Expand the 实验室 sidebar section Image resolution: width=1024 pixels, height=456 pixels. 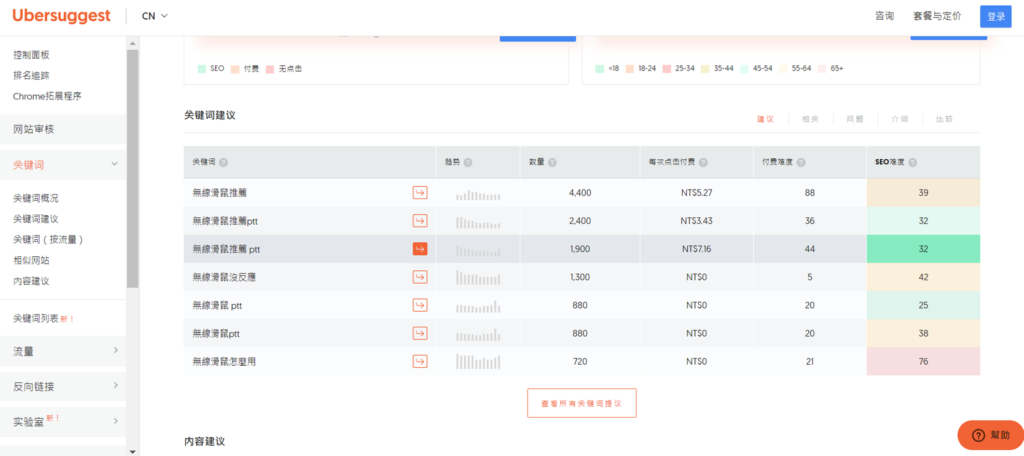tap(115, 421)
